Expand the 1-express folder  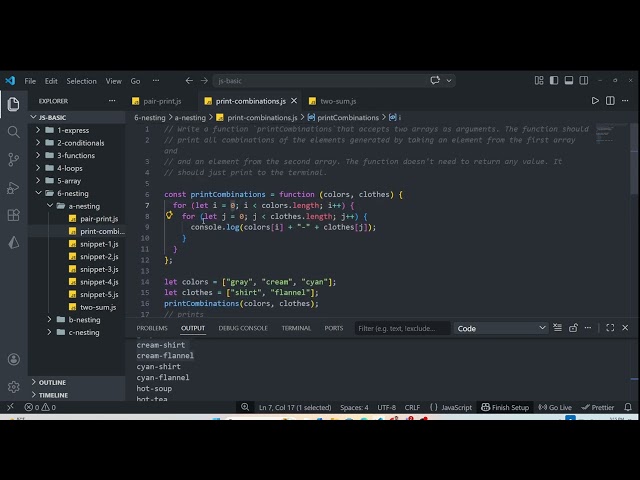tap(76, 130)
